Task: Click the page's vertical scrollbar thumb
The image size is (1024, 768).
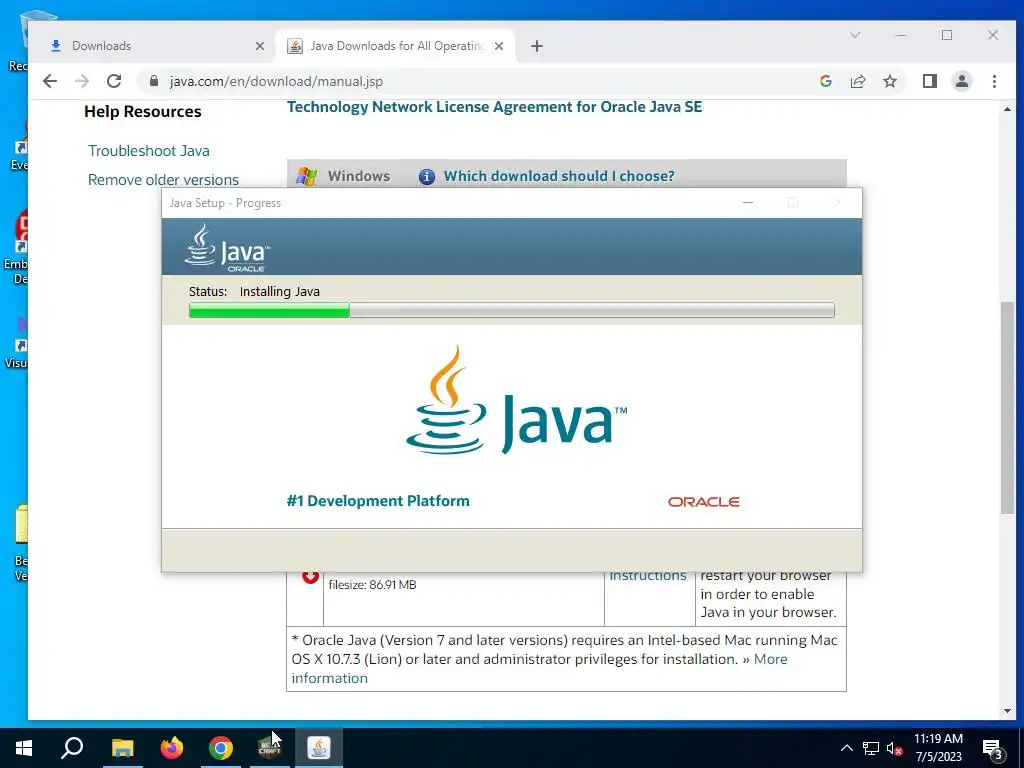Action: click(1007, 408)
